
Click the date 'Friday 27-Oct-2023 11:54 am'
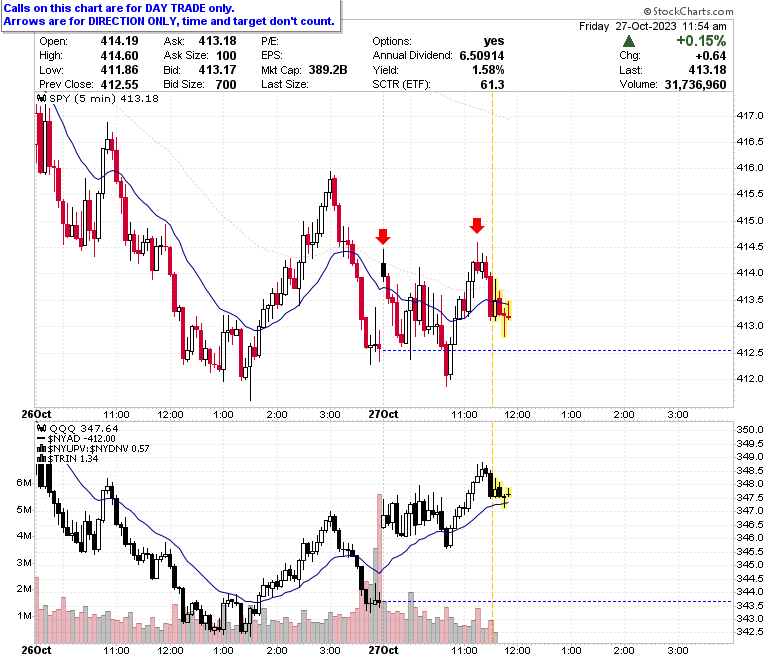point(653,26)
